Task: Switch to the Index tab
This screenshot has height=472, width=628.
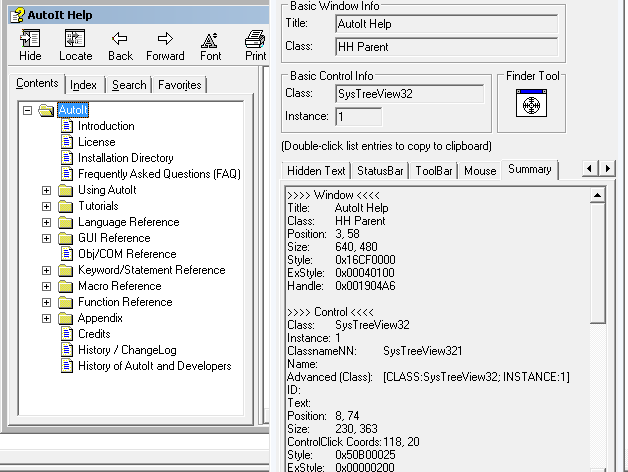Action: coord(84,85)
